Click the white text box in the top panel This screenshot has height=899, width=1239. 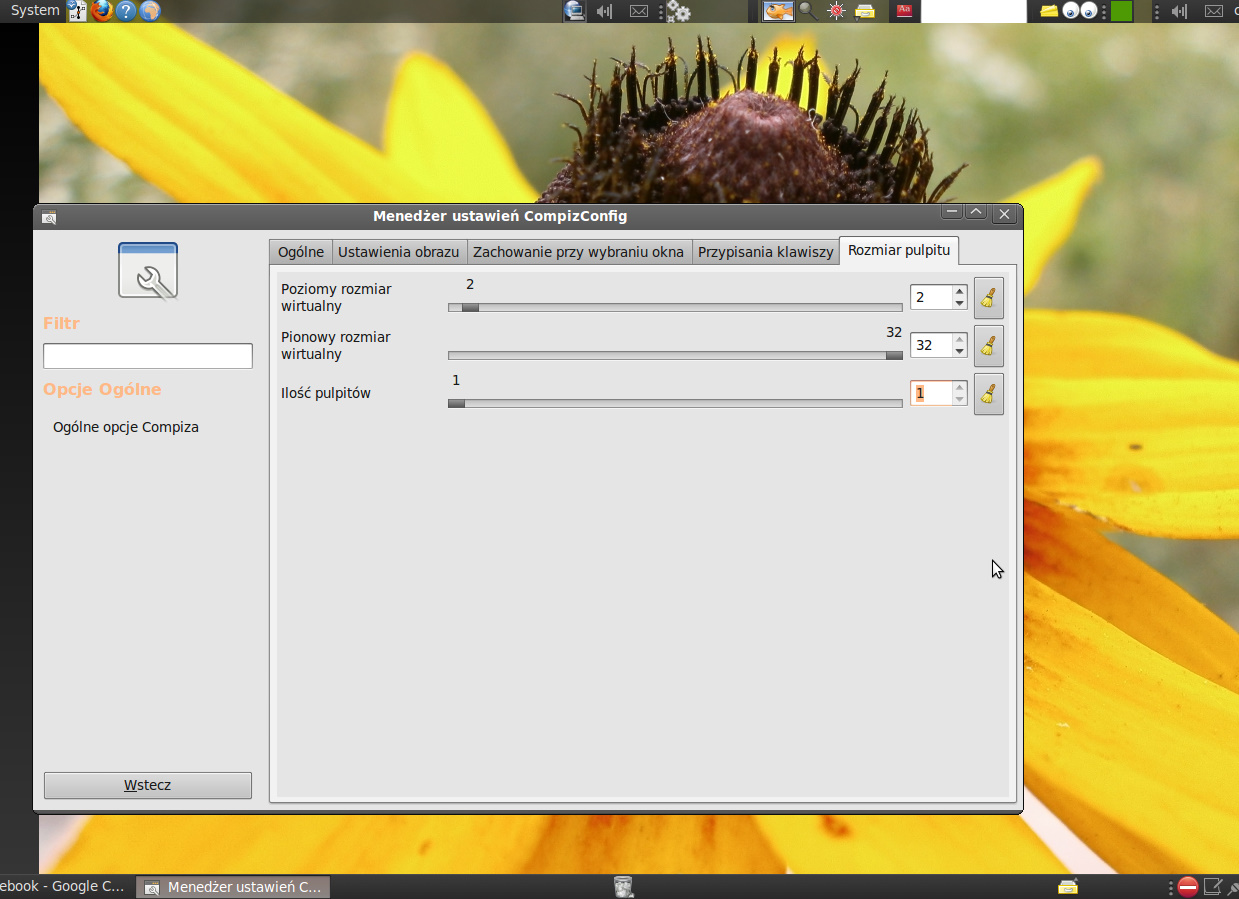tap(974, 11)
